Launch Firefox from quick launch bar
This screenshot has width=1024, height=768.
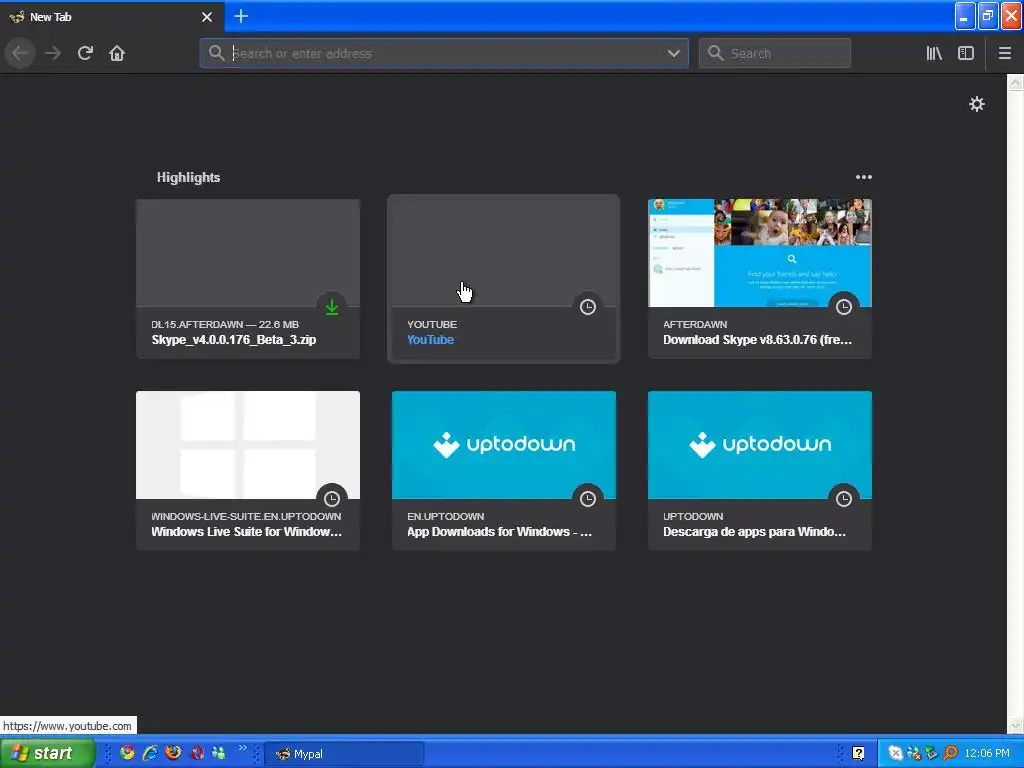173,753
